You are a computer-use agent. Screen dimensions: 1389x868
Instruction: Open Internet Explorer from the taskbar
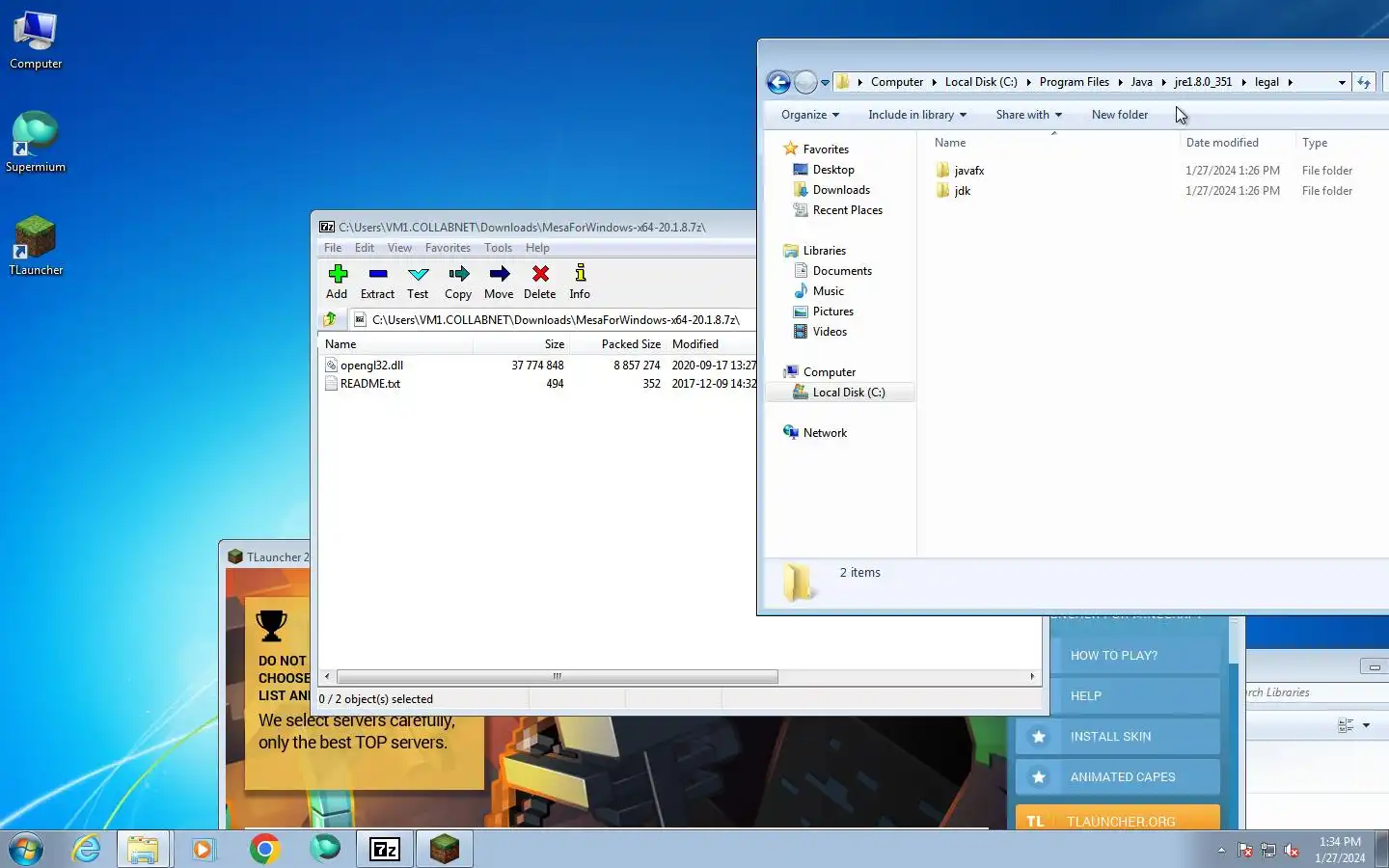pyautogui.click(x=87, y=849)
